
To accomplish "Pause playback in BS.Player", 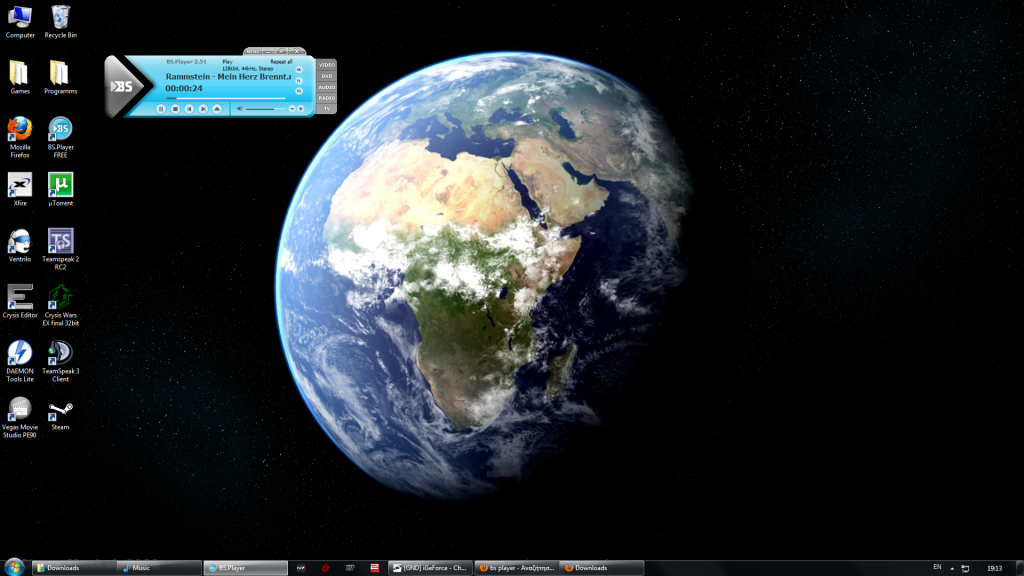I will coord(160,108).
